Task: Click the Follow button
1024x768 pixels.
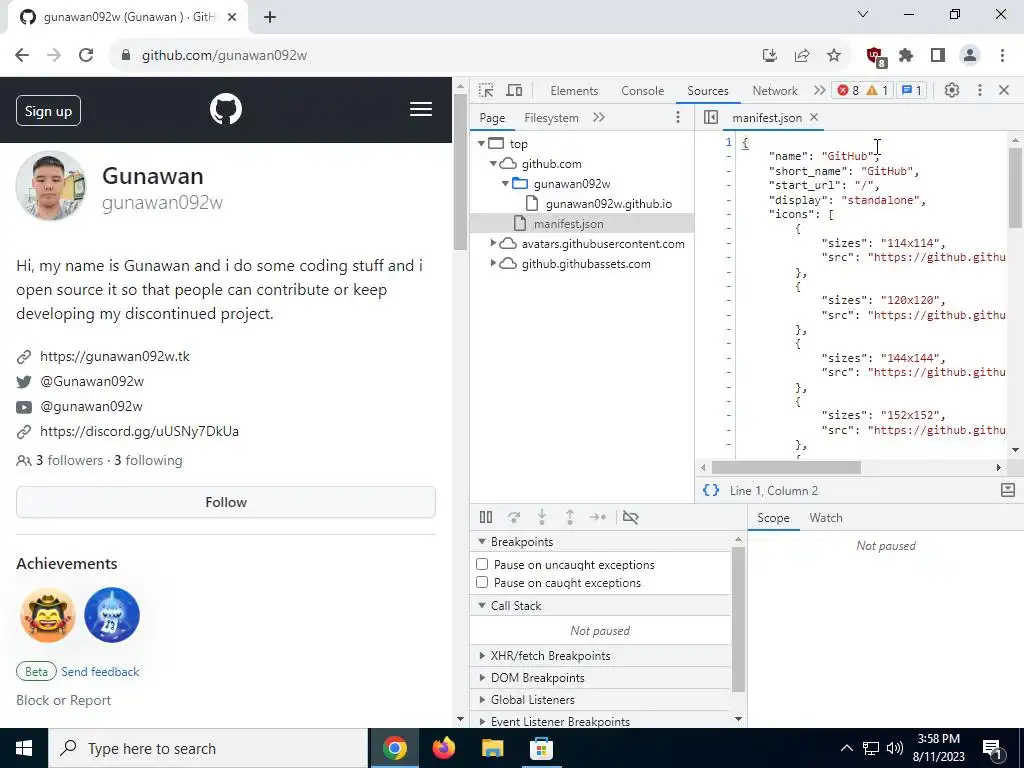Action: tap(226, 502)
